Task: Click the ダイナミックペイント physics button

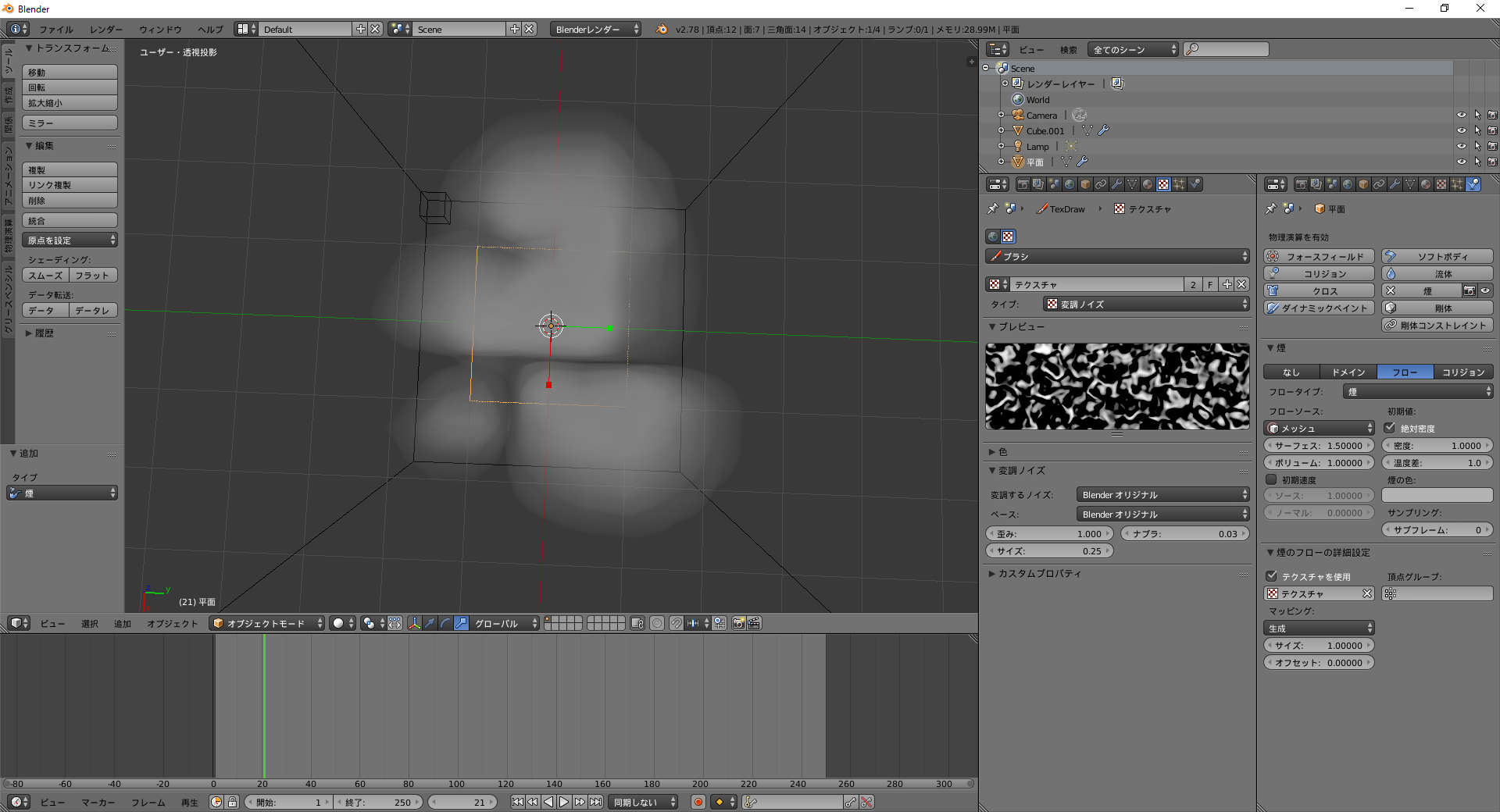Action: click(x=1319, y=308)
